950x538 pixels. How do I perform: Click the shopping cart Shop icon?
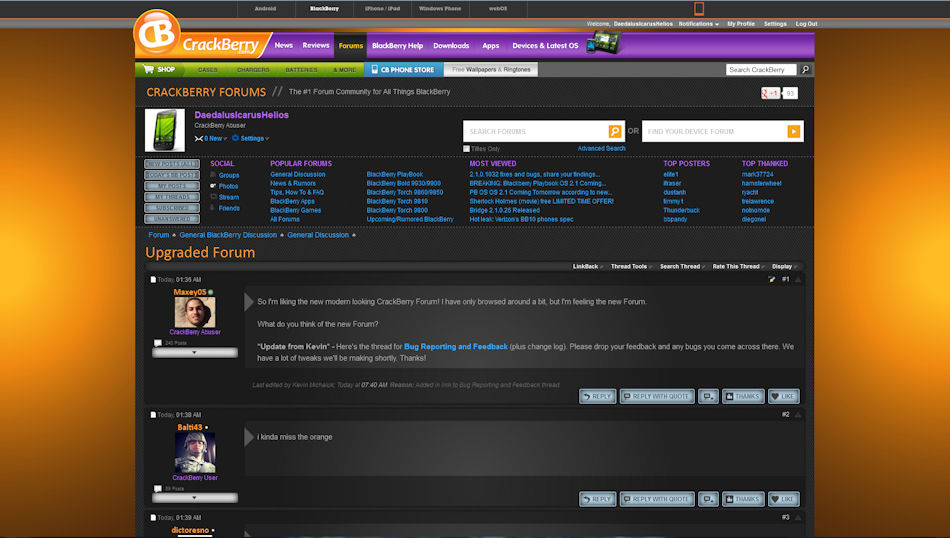pos(148,69)
